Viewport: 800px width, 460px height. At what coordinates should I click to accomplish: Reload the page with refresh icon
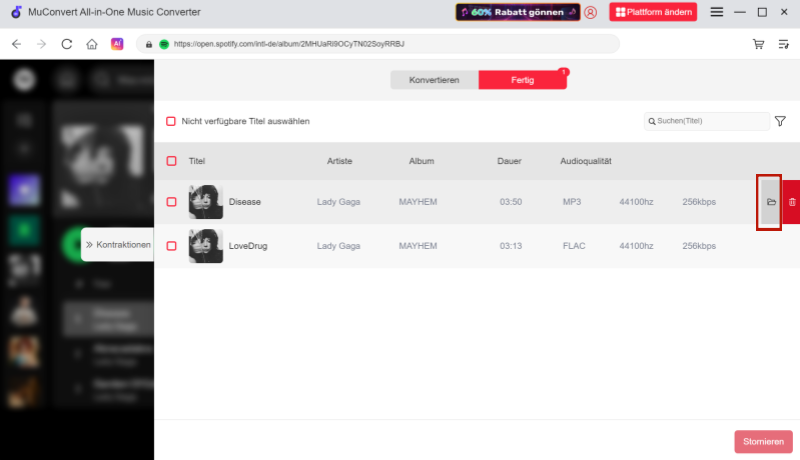(x=67, y=44)
